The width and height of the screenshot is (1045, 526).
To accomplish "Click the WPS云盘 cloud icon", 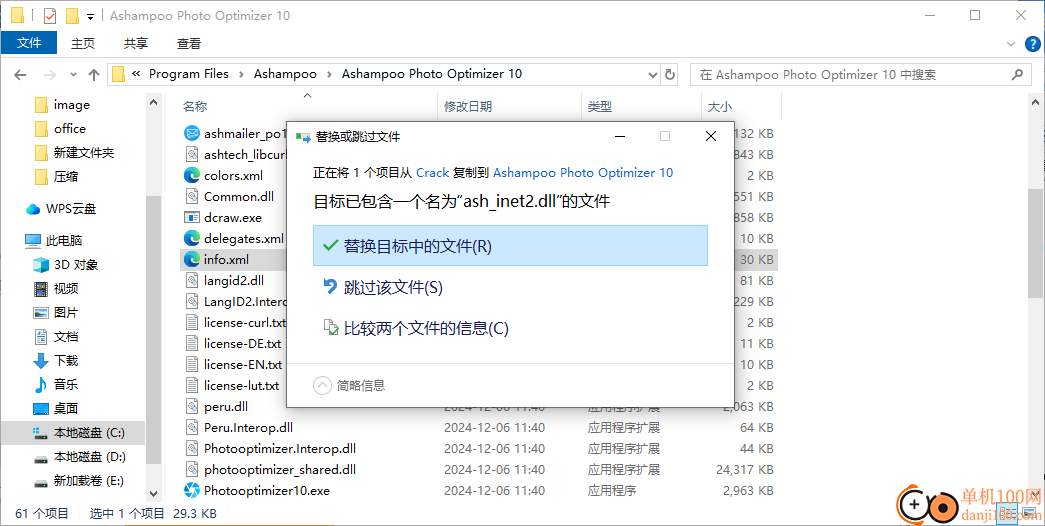I will pos(33,209).
